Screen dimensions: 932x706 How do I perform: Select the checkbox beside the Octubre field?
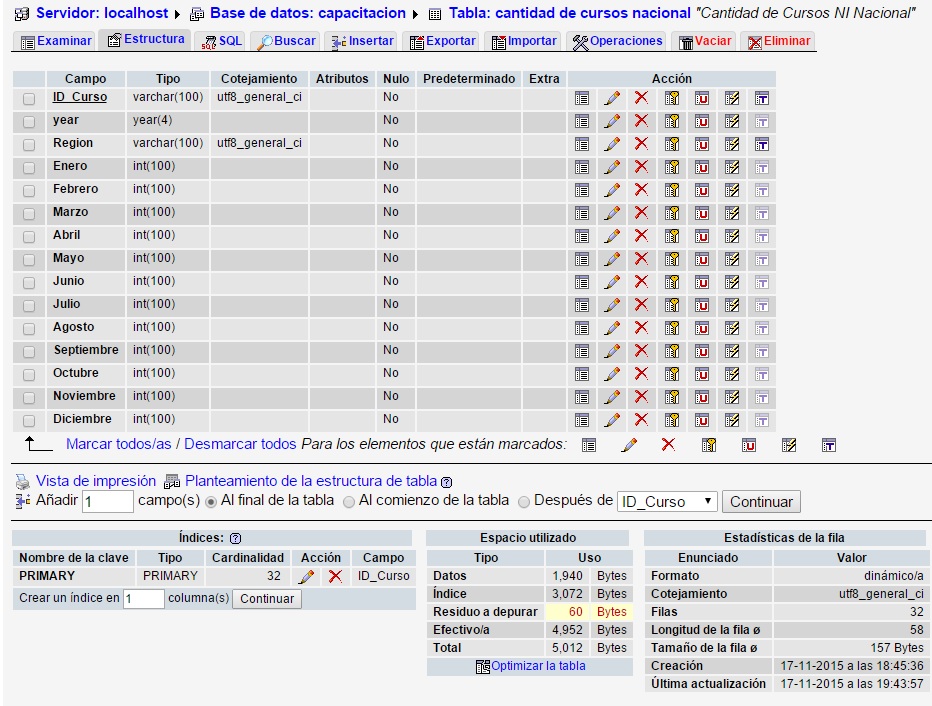[29, 374]
